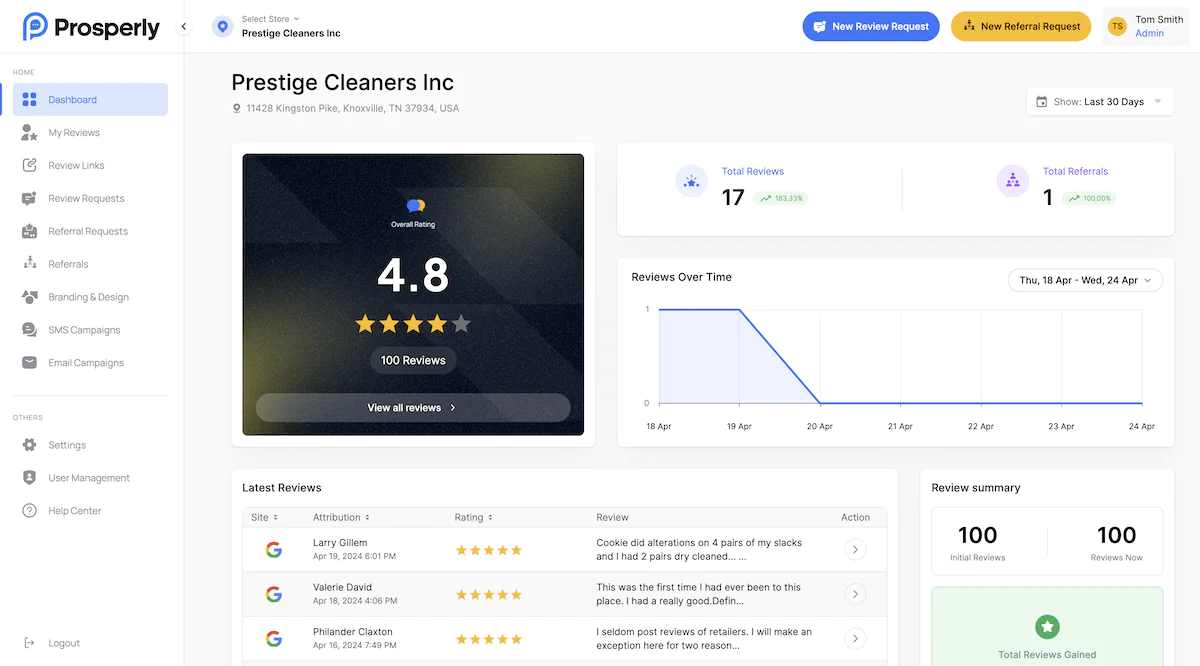Screen dimensions: 1200x666
Task: Select My Reviews in the sidebar
Action: (73, 132)
